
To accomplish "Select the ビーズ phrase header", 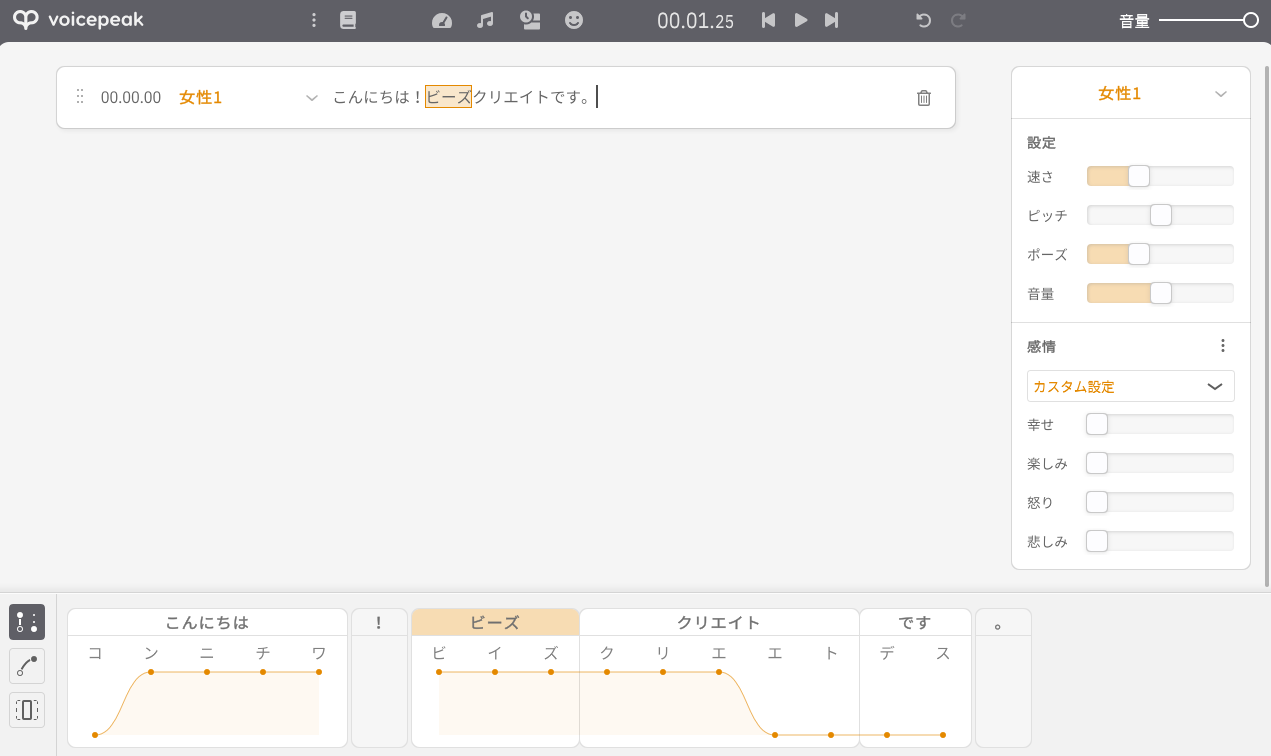I will click(x=495, y=622).
